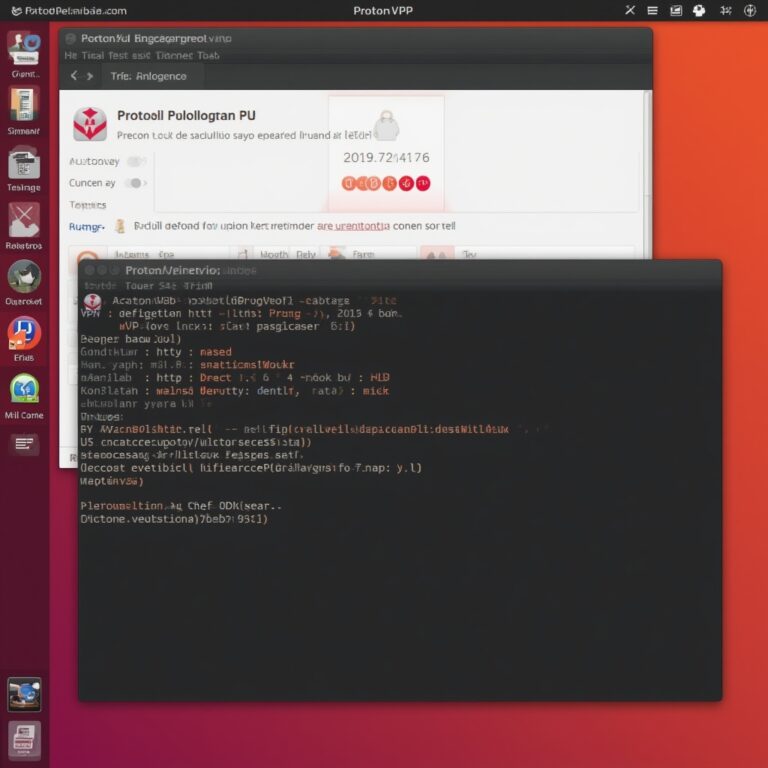Open the Tesinge dock application
The image size is (768, 768).
(24, 163)
